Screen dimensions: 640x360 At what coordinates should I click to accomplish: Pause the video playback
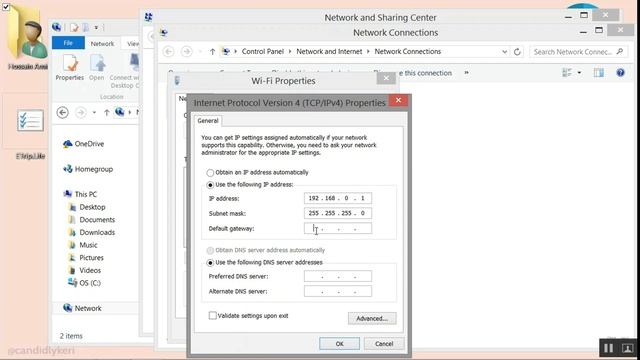pyautogui.click(x=608, y=348)
